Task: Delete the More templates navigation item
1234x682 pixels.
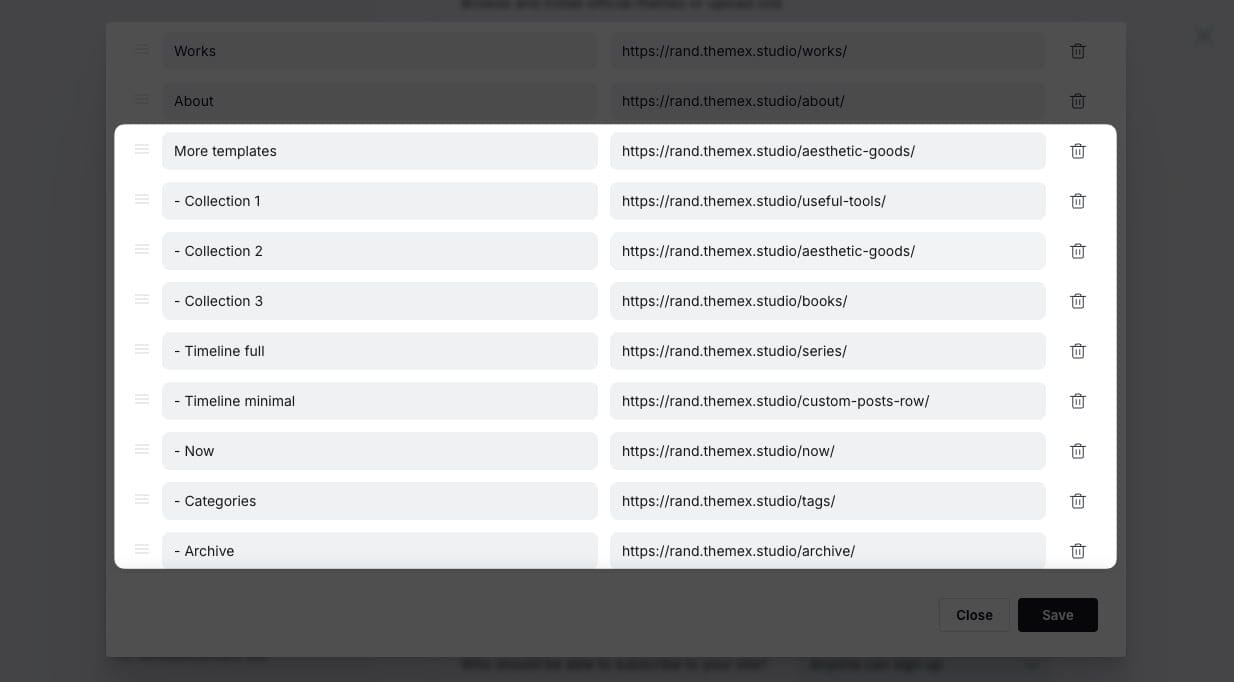Action: point(1077,151)
